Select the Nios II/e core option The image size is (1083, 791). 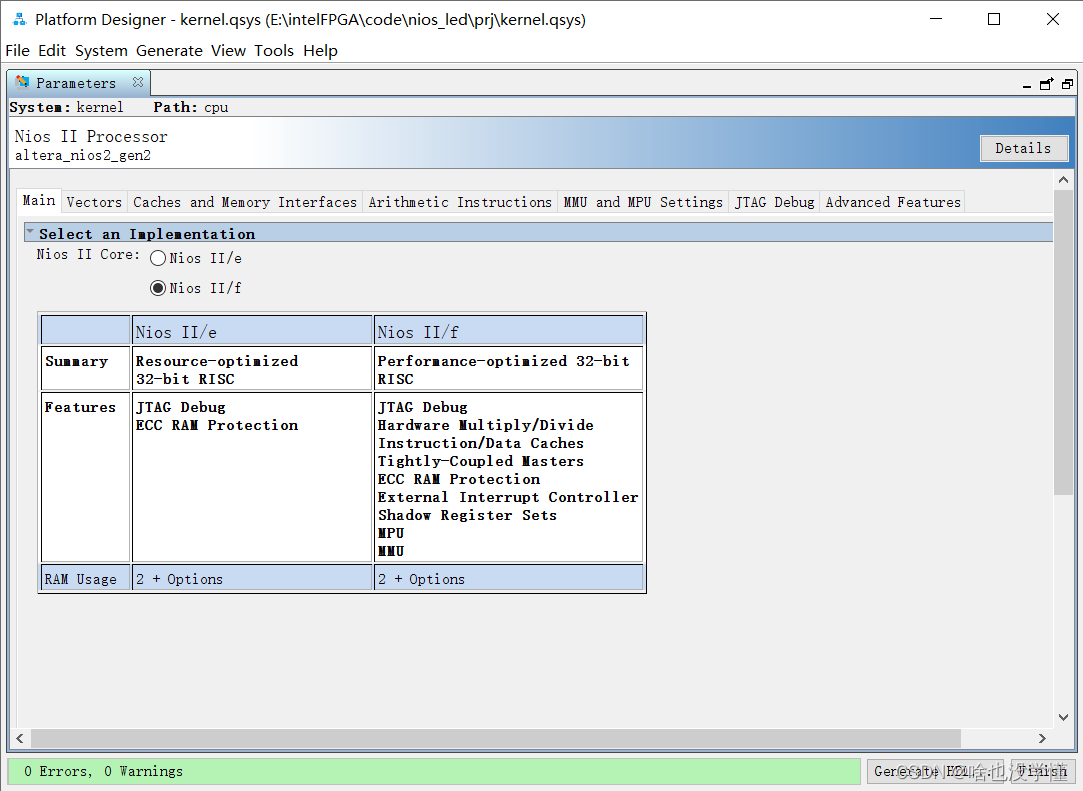(158, 258)
